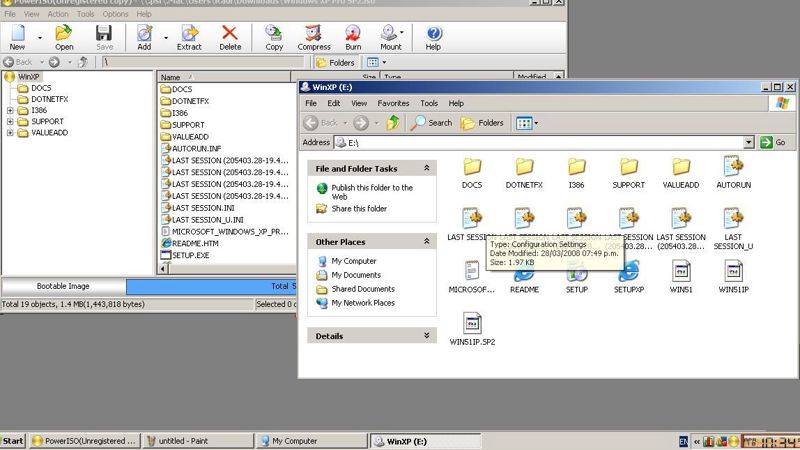Open Explorer View menu
800x450 pixels.
coord(359,103)
